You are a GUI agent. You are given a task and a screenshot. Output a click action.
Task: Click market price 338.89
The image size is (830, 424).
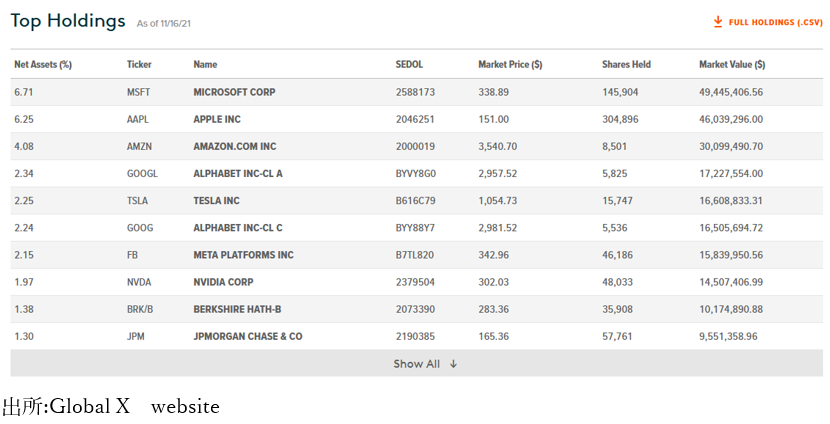click(494, 92)
